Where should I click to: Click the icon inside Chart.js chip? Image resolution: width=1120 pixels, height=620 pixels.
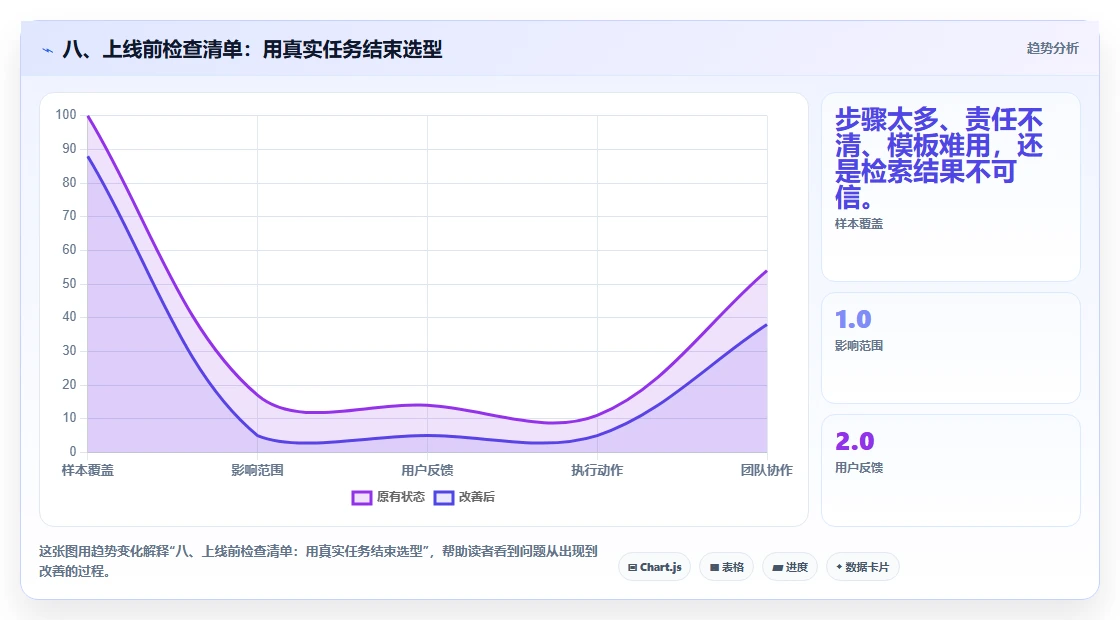pos(632,568)
